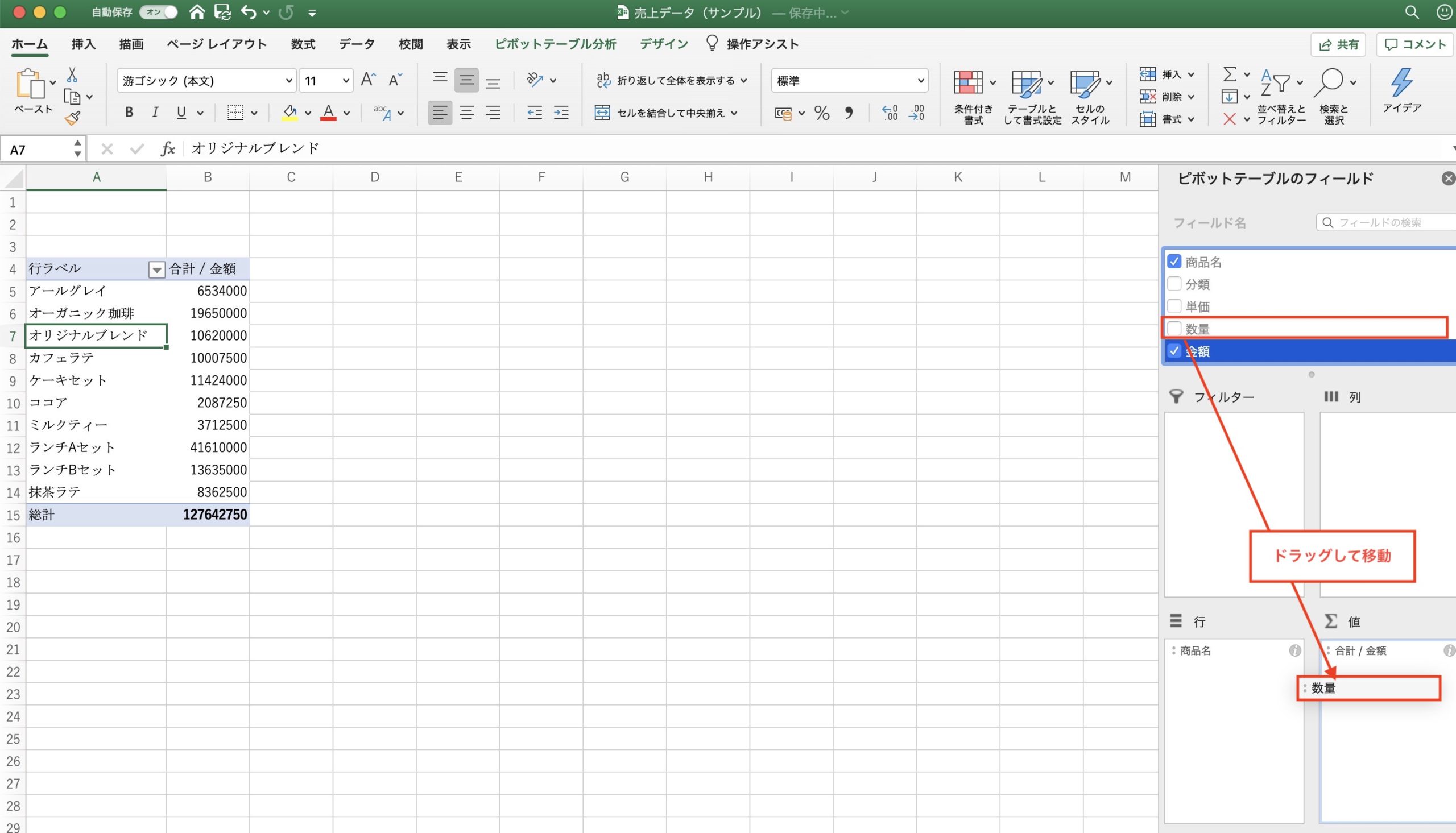Apply underline formatting
The width and height of the screenshot is (1456, 833).
181,113
